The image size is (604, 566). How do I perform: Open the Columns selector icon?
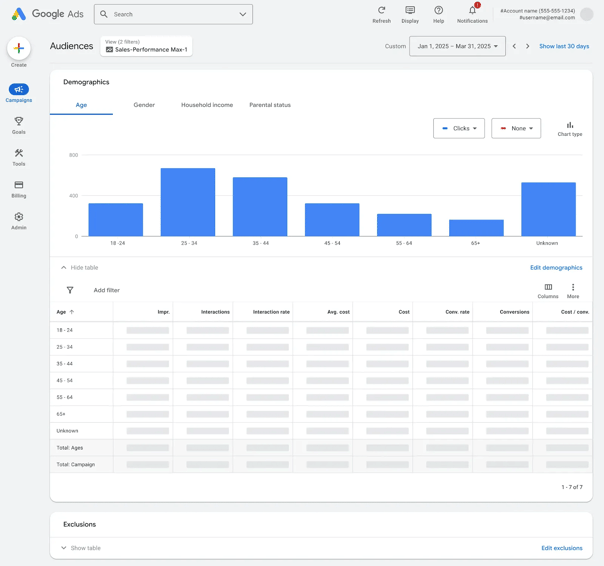coord(548,288)
